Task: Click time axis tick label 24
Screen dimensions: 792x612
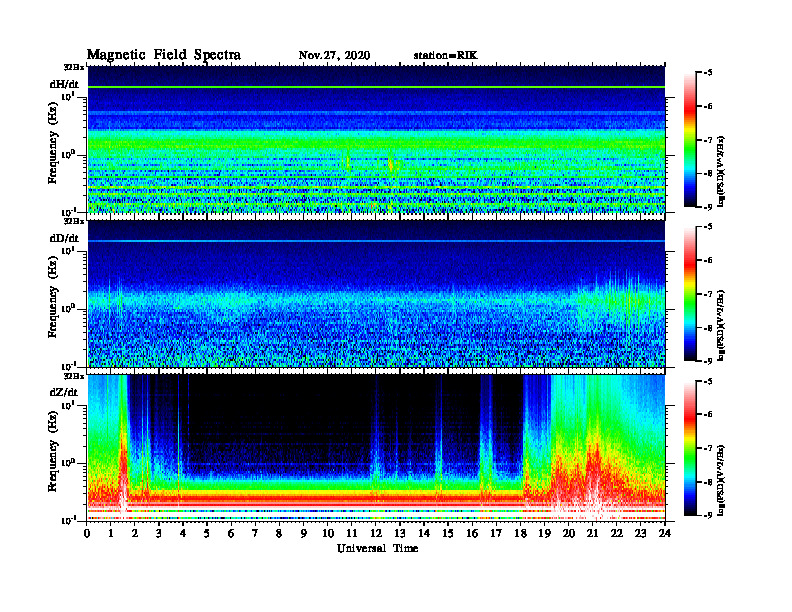Action: tap(665, 534)
